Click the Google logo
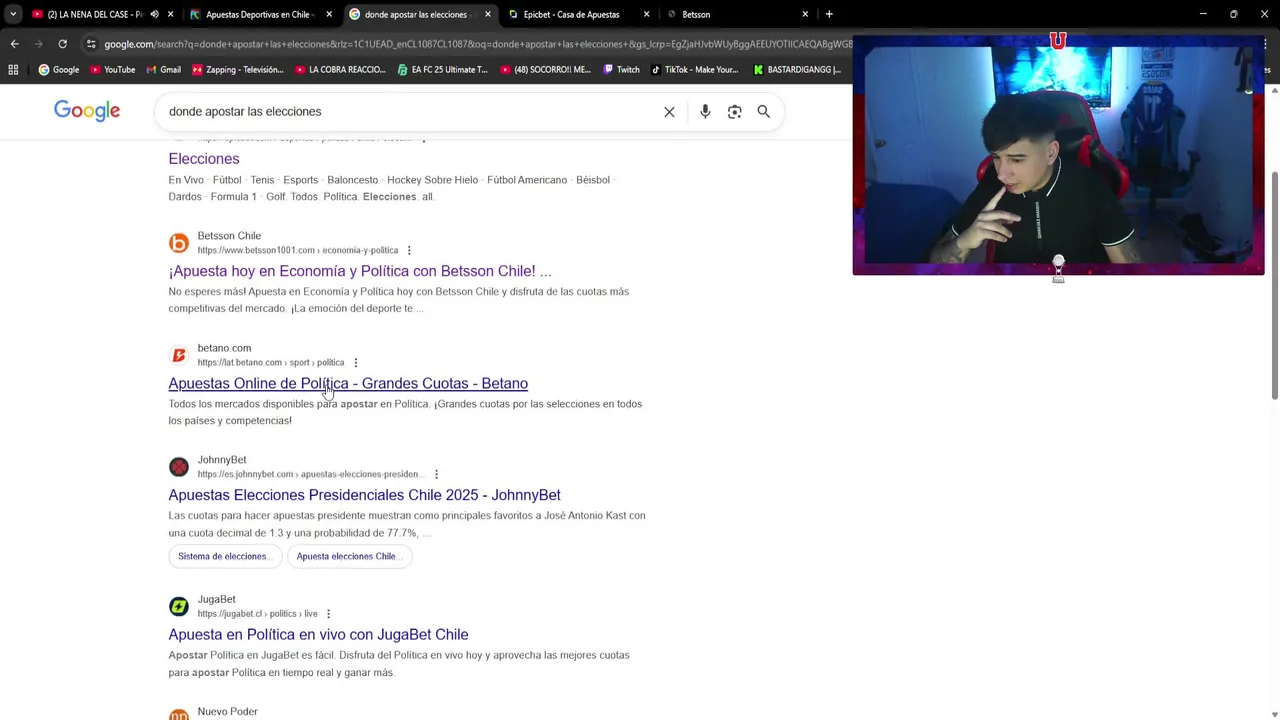Image resolution: width=1280 pixels, height=720 pixels. (x=87, y=111)
